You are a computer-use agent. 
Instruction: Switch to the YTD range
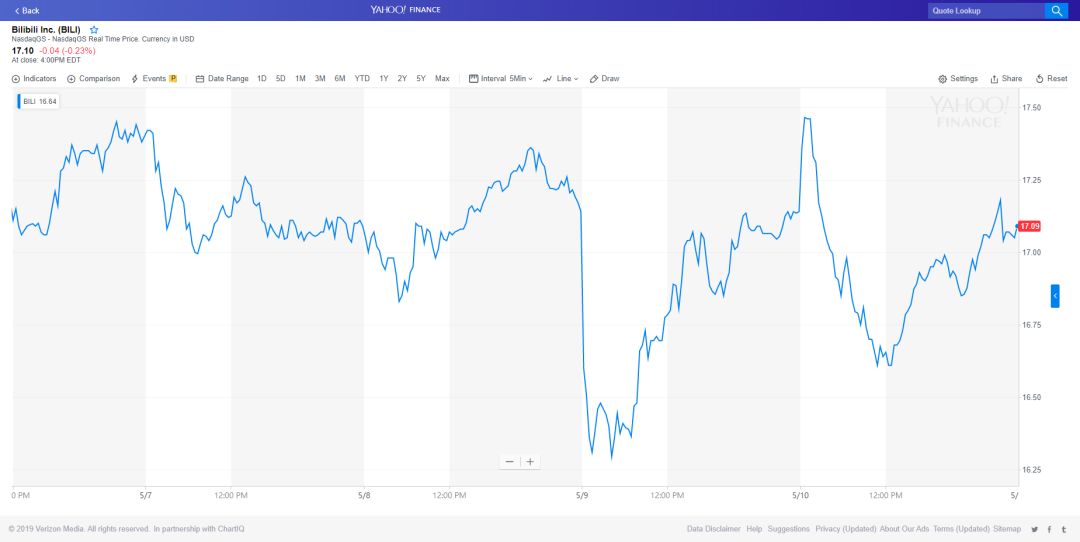pyautogui.click(x=362, y=79)
